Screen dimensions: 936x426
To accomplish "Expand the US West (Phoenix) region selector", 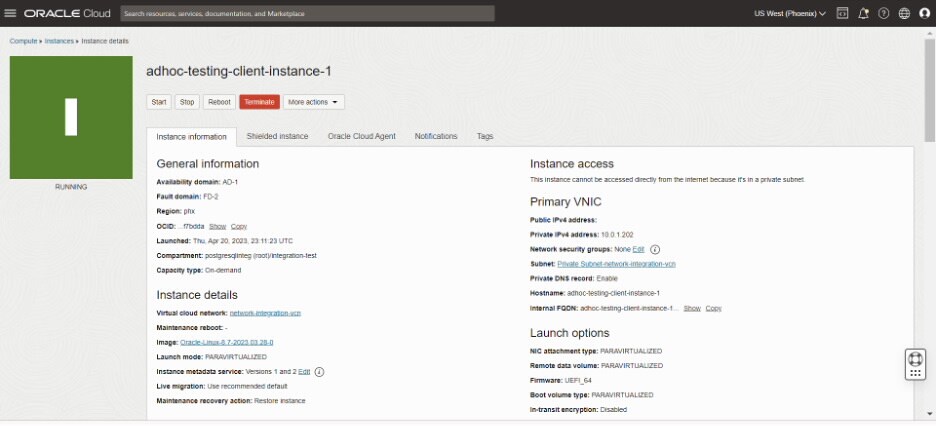I will pos(790,13).
